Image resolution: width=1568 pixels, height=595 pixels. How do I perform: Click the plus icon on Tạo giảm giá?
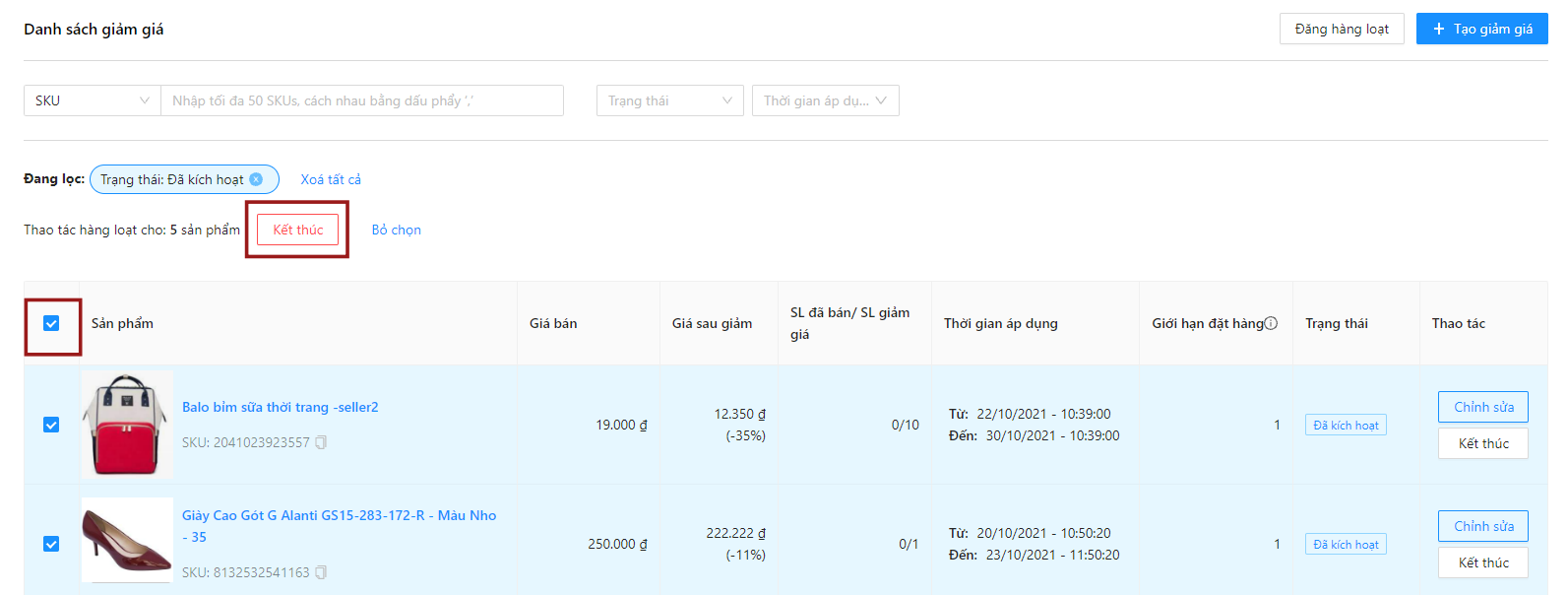pos(1439,29)
